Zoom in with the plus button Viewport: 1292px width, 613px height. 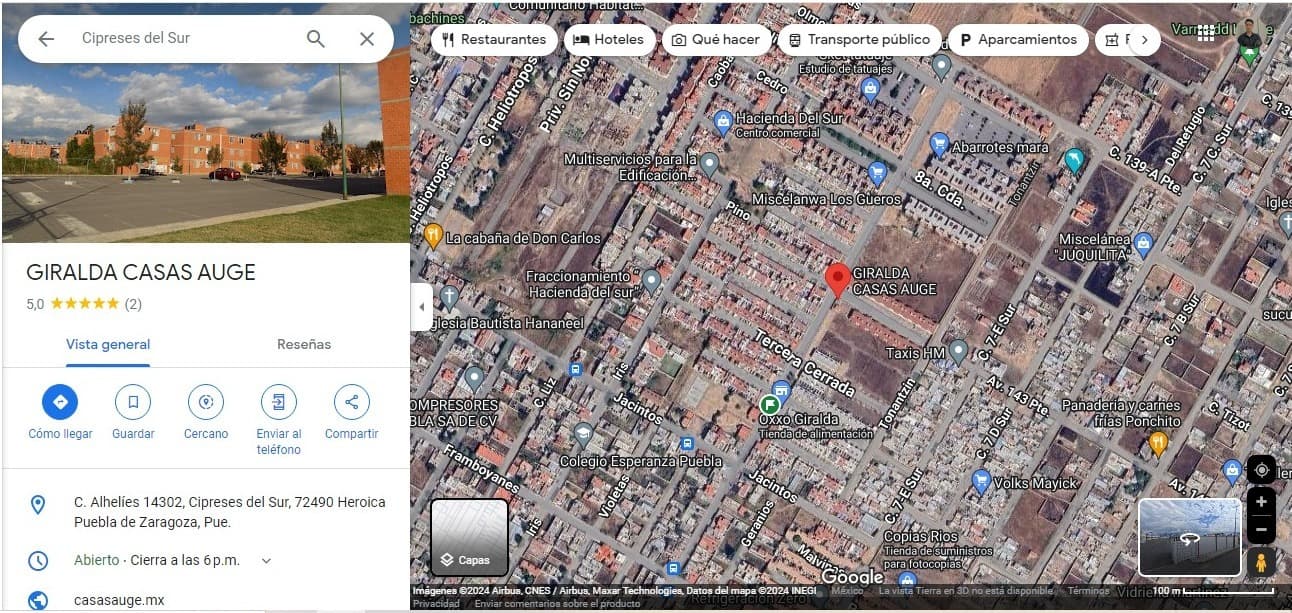1261,502
